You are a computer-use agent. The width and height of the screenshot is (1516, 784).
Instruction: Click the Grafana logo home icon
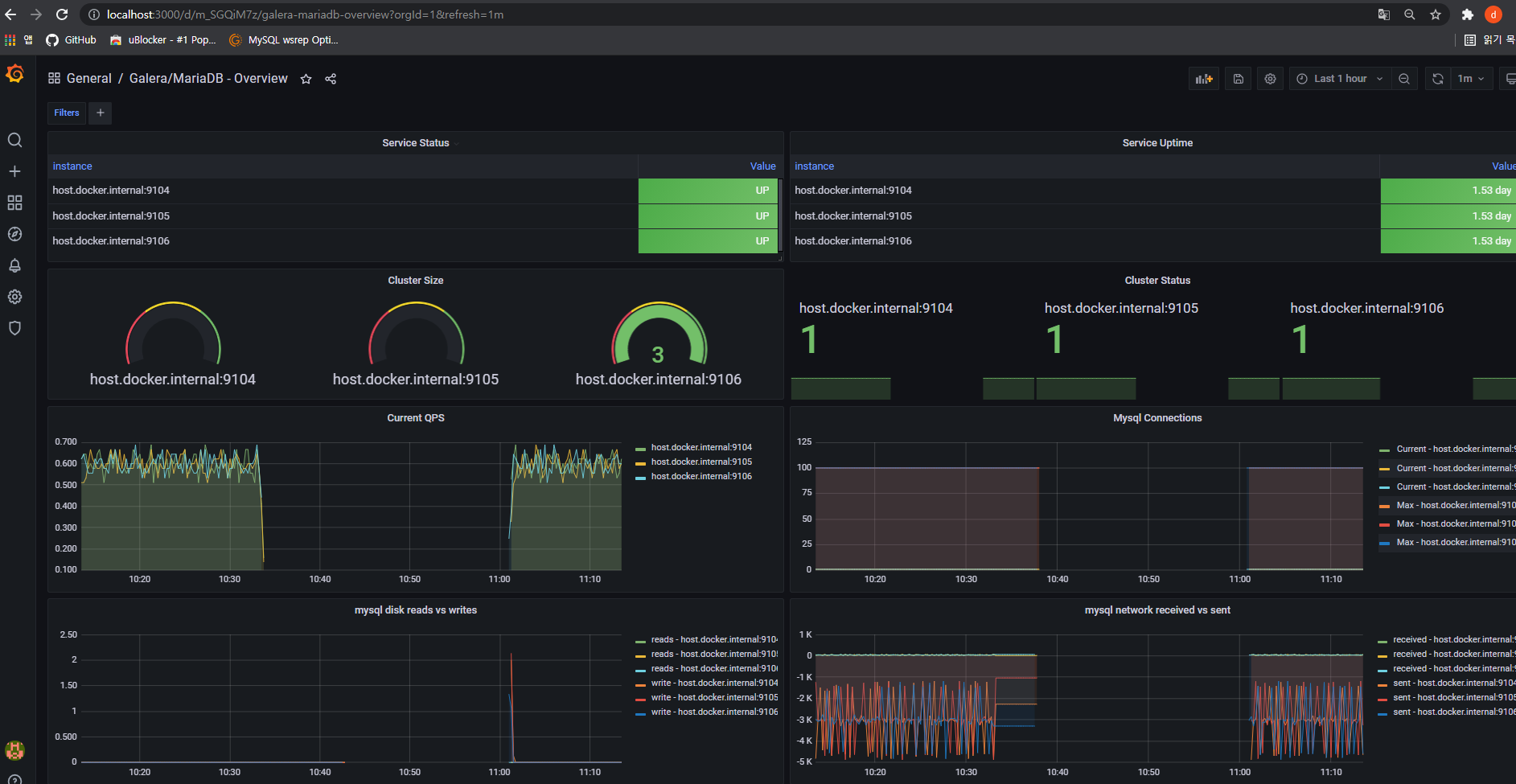click(x=14, y=75)
